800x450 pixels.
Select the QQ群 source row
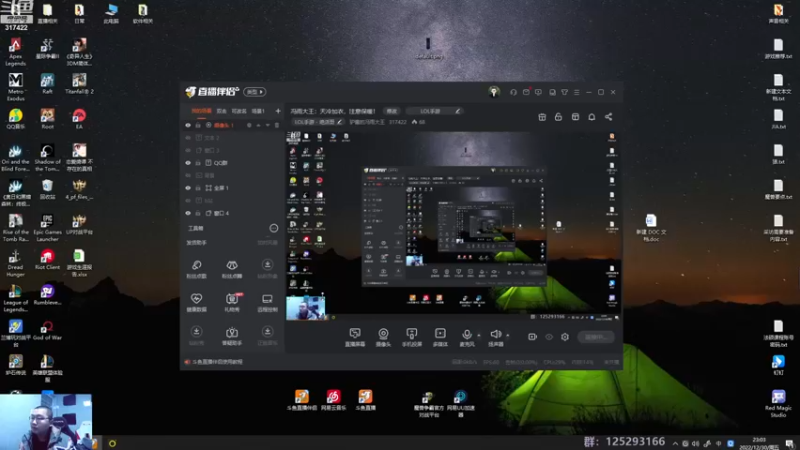coord(232,163)
